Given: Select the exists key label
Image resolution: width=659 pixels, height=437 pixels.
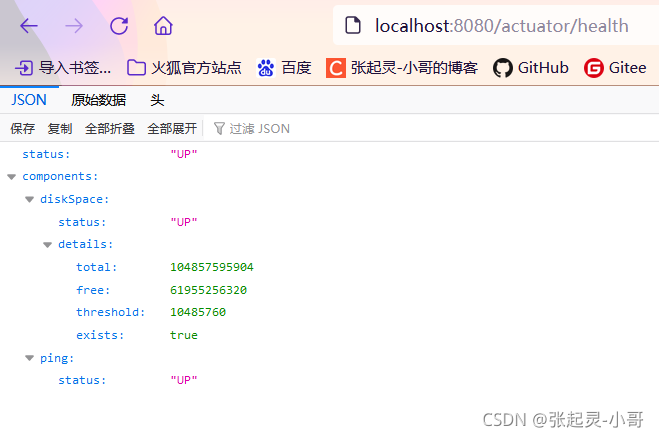Looking at the screenshot, I should [100, 335].
